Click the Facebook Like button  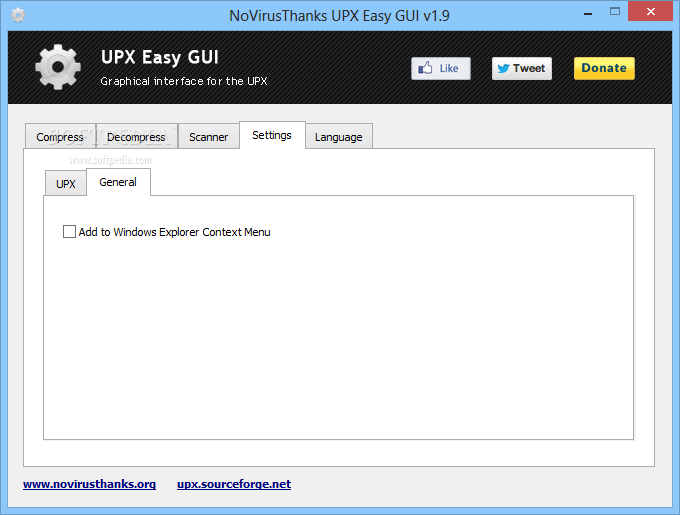(x=441, y=68)
